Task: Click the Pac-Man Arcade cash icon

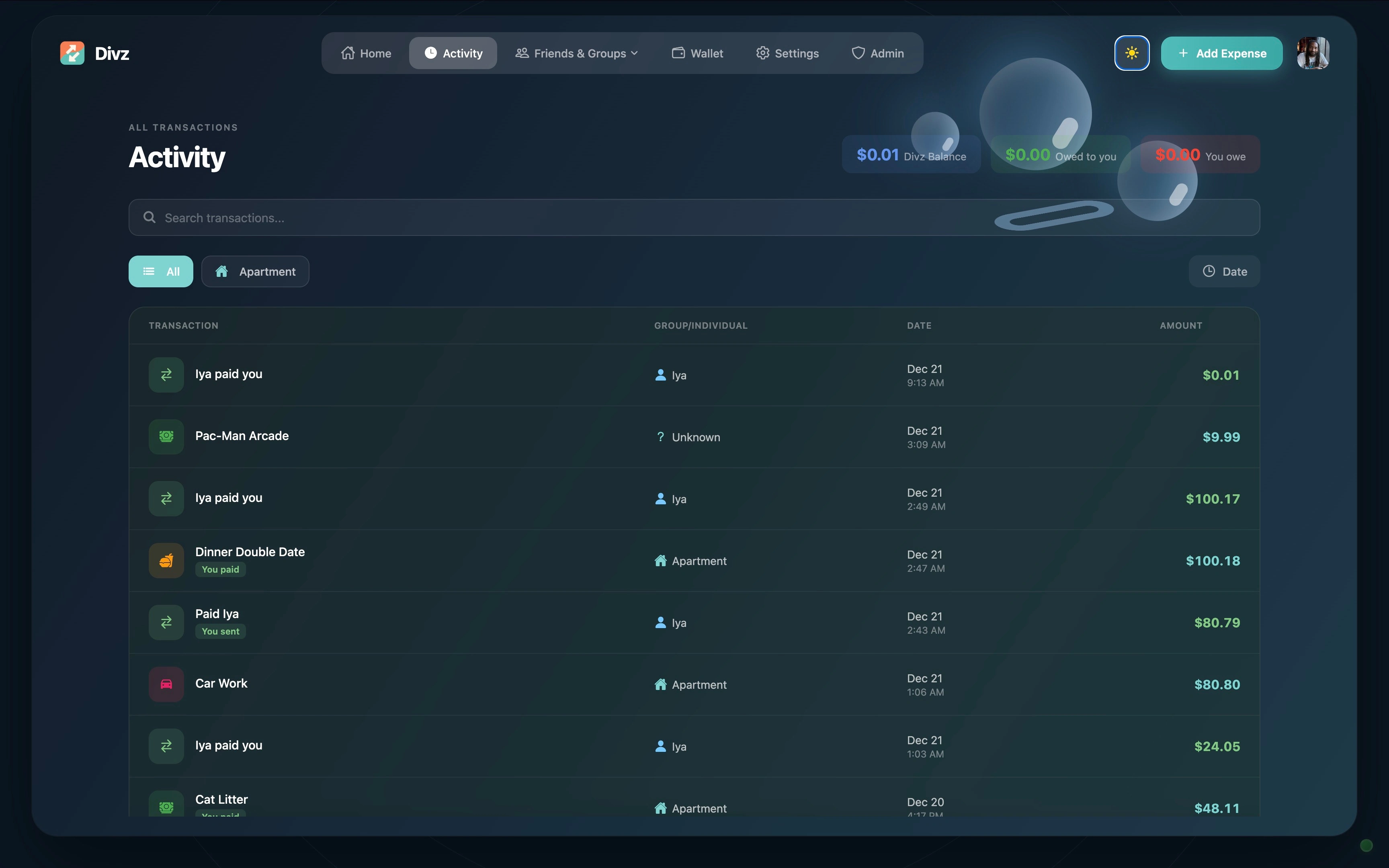Action: pos(166,437)
